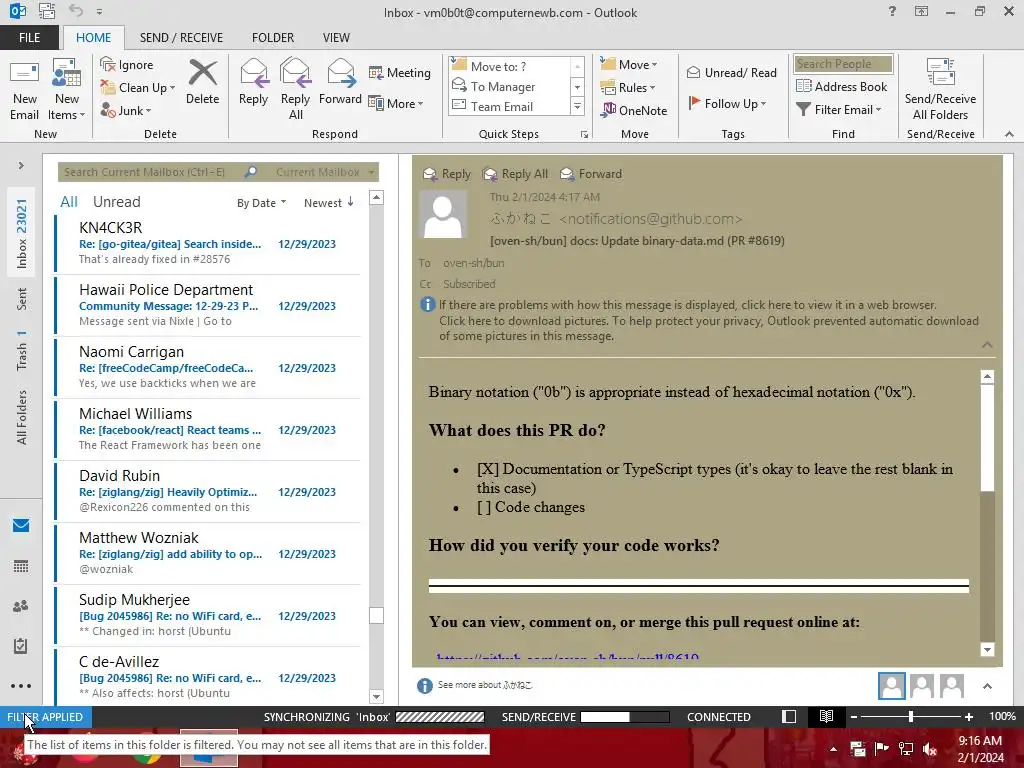This screenshot has width=1024, height=768.
Task: Open the Junk dropdown
Action: coord(126,110)
